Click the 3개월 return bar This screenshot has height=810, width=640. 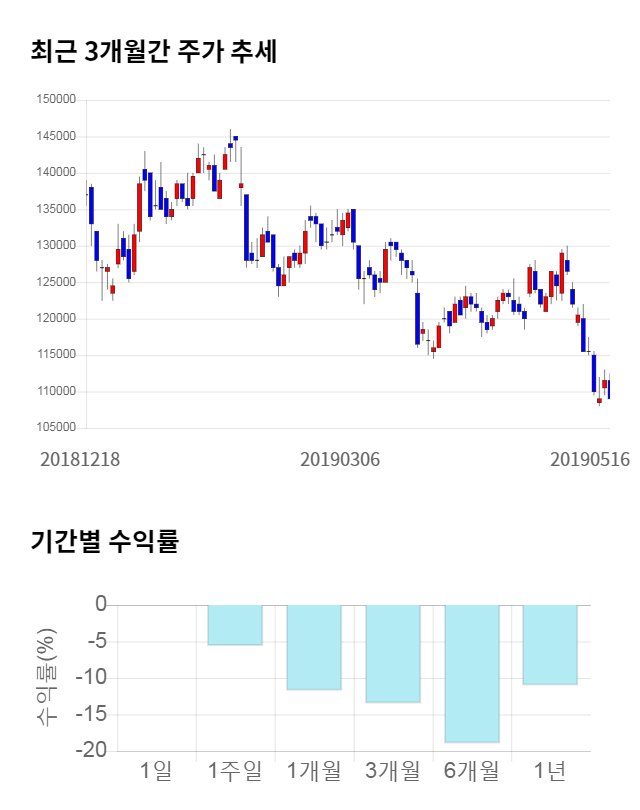click(x=393, y=653)
